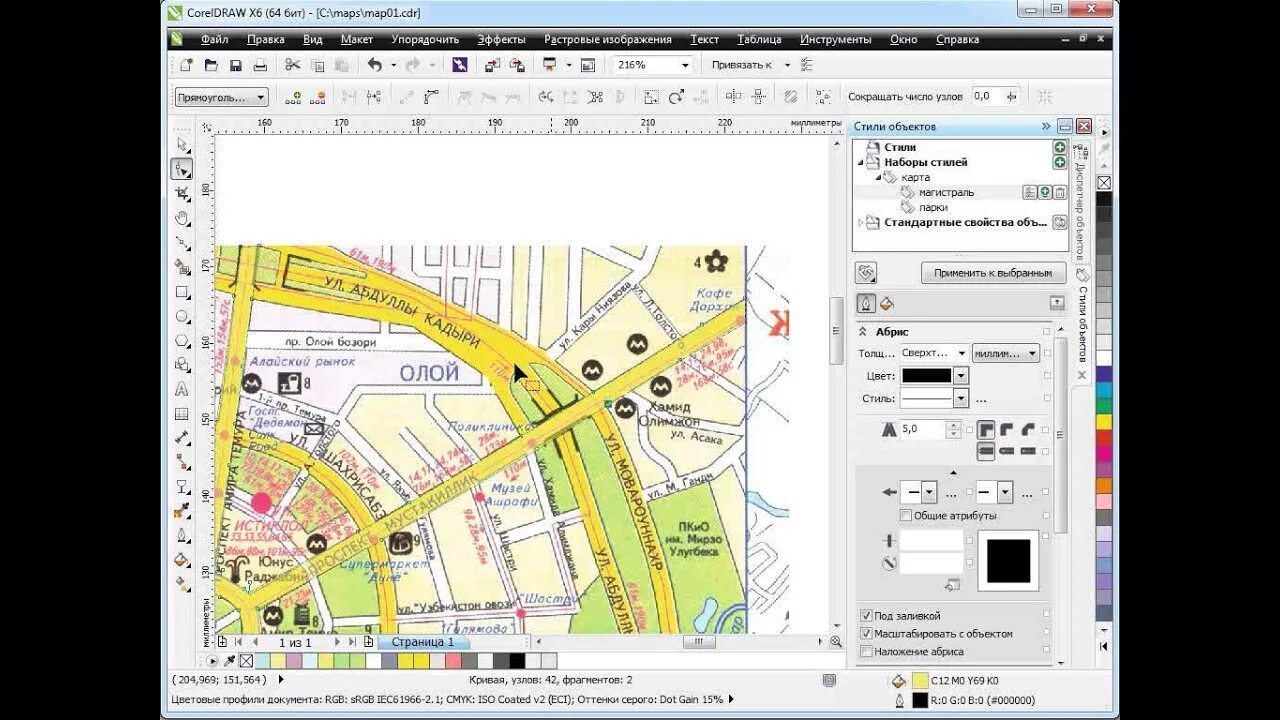Switch to the Fill properties bucket icon

(x=886, y=303)
